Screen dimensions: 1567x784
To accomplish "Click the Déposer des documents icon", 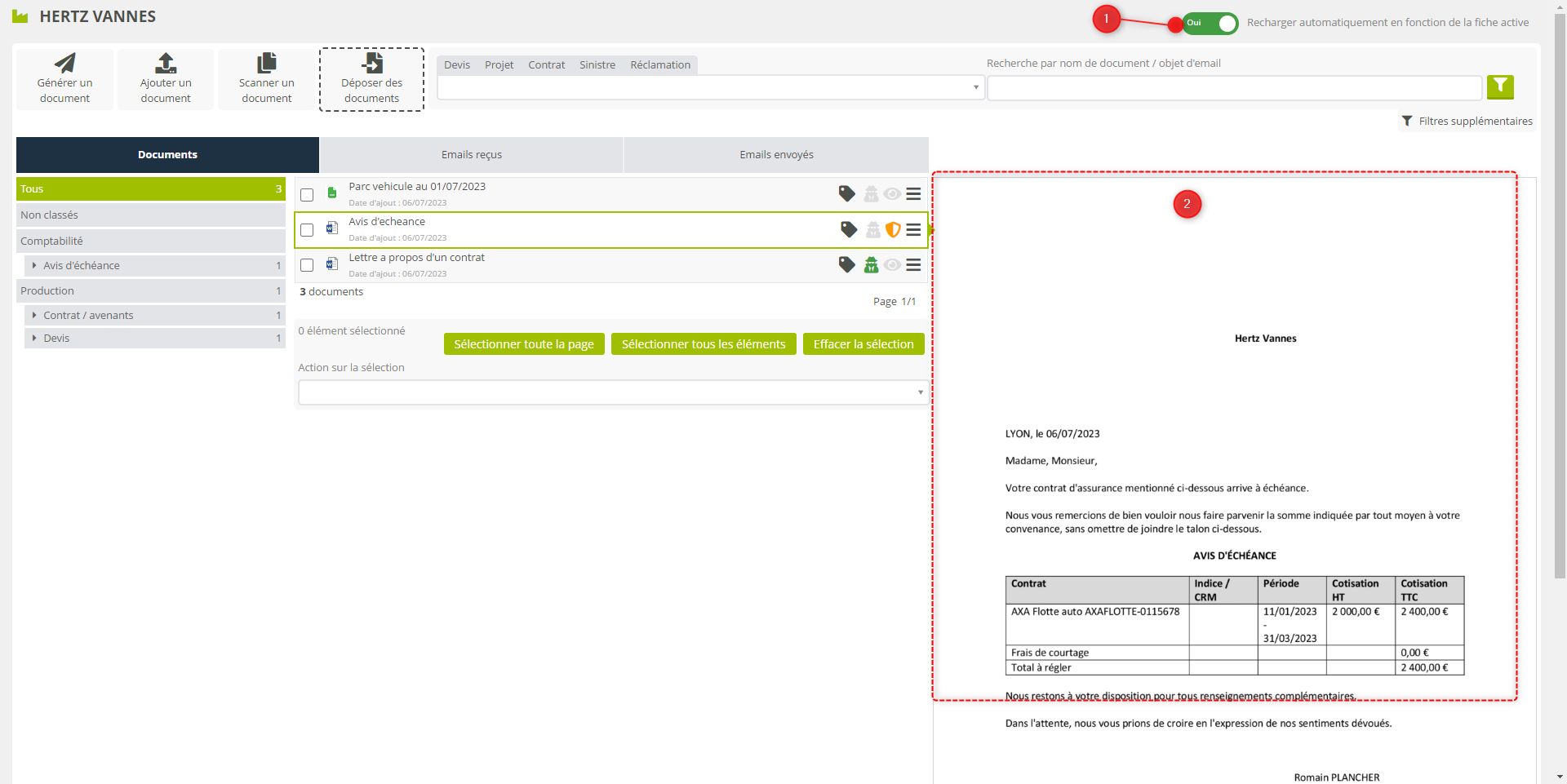I will 371,64.
